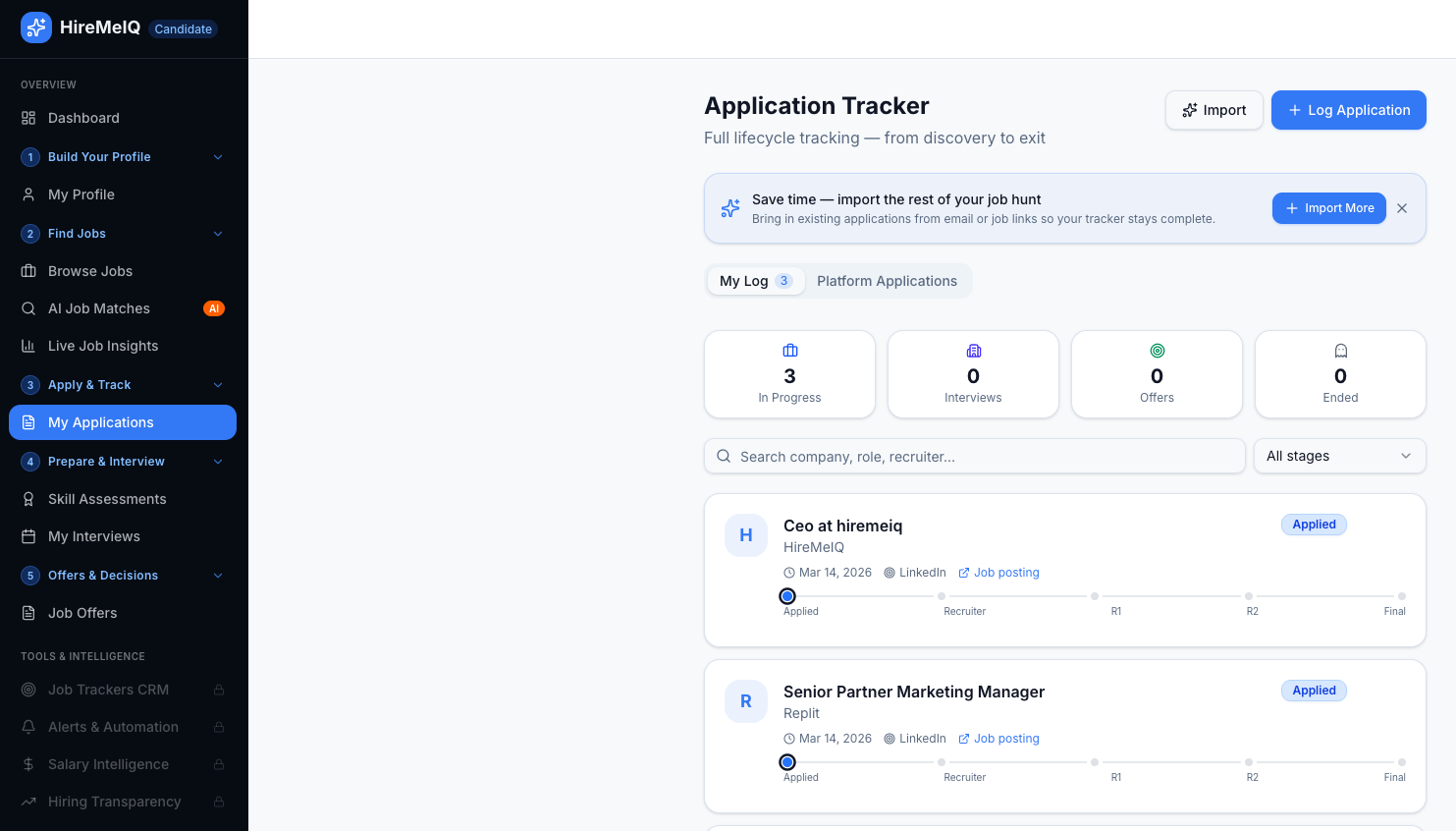
Task: Click the building icon on the Interviews card
Action: point(974,351)
